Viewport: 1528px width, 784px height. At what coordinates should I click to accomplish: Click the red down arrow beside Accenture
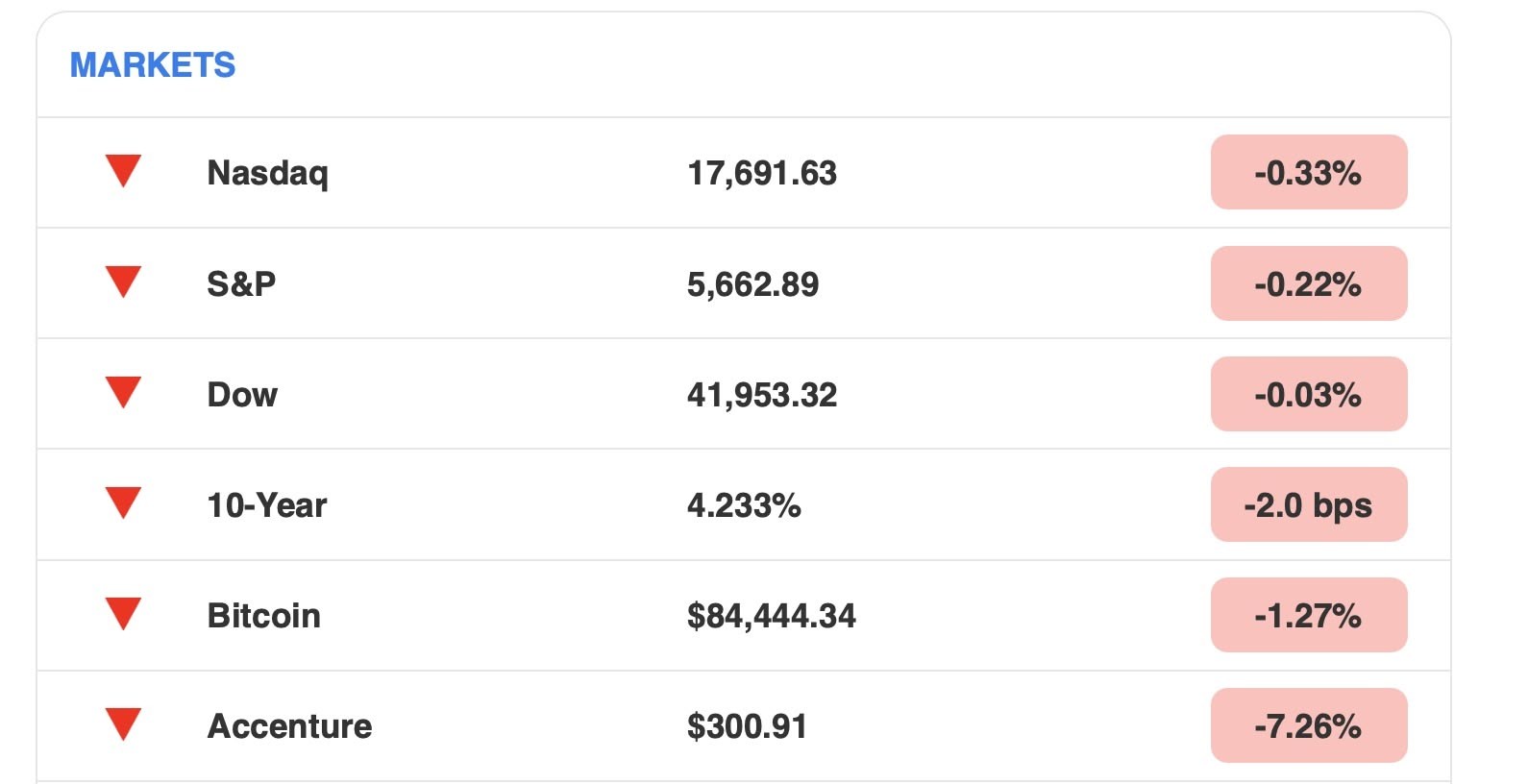pos(123,723)
